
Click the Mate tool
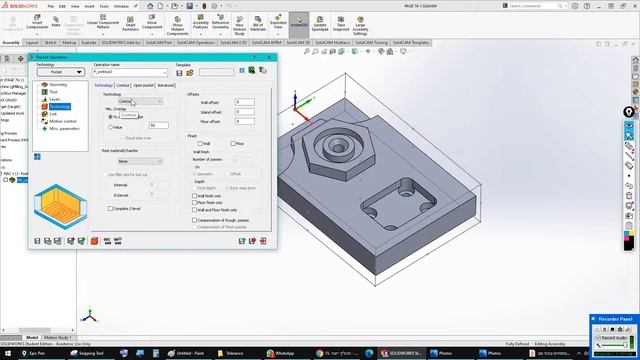point(56,21)
